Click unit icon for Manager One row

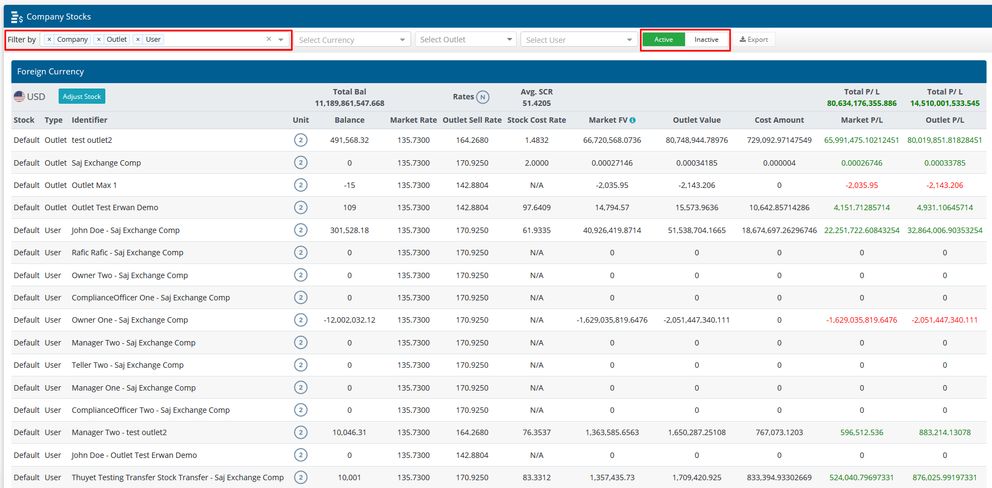(301, 387)
